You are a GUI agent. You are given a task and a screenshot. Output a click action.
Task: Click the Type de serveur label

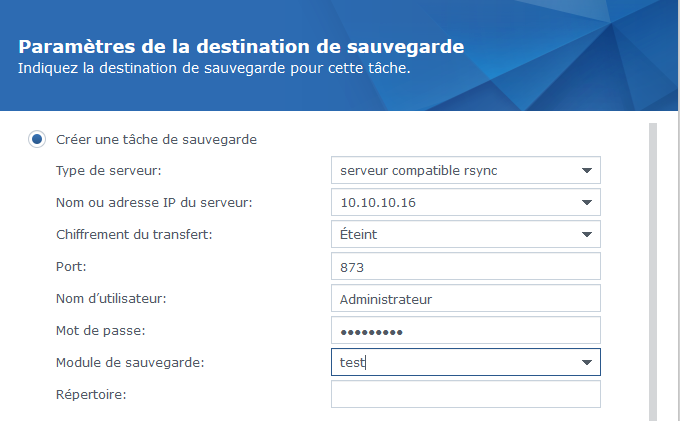coord(109,171)
